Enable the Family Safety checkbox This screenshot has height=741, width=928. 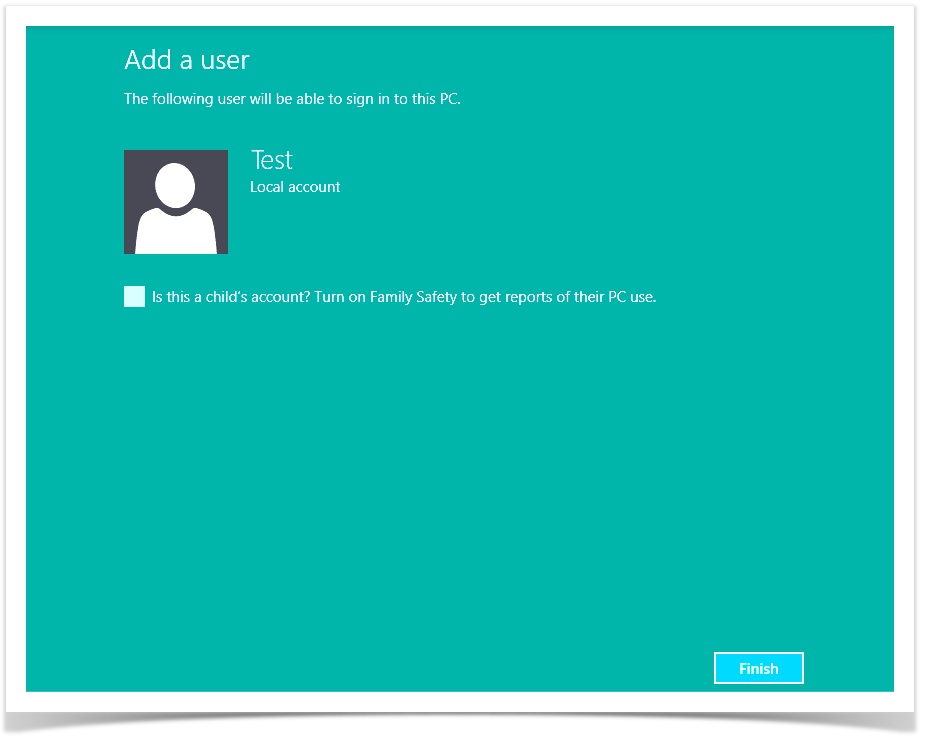(135, 296)
